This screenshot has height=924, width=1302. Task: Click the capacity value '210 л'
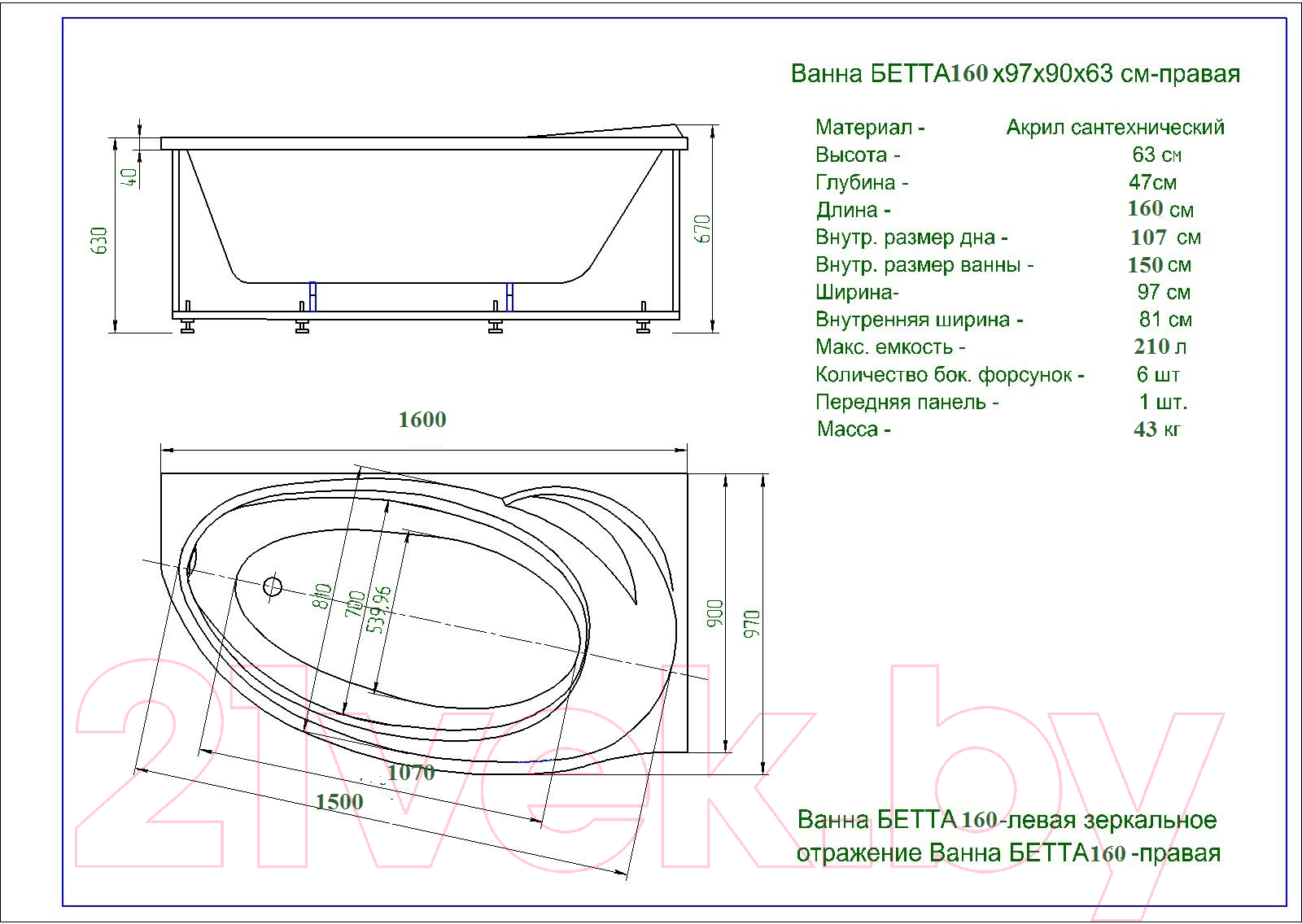1160,346
